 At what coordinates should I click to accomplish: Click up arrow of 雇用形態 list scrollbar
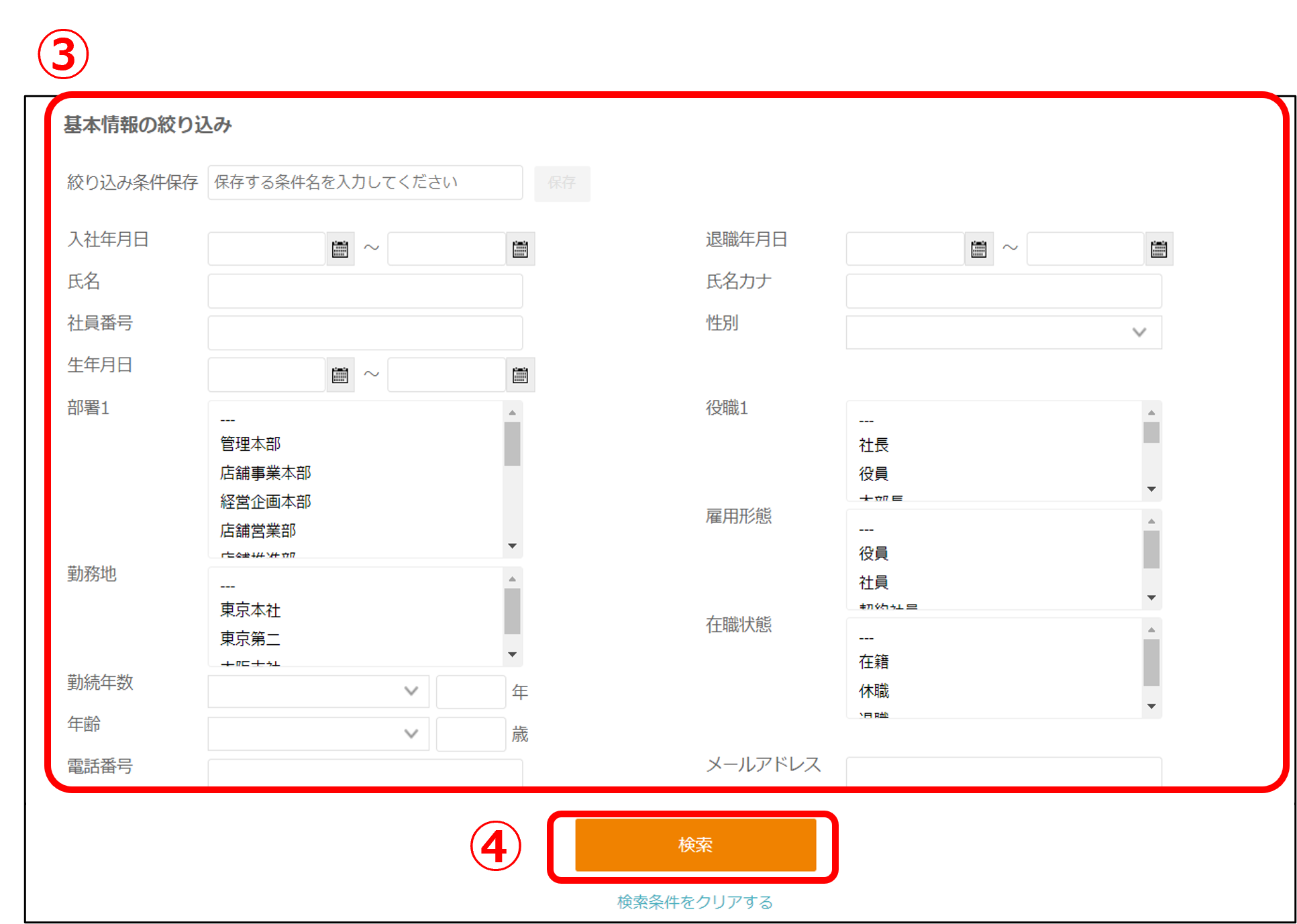tap(1151, 521)
